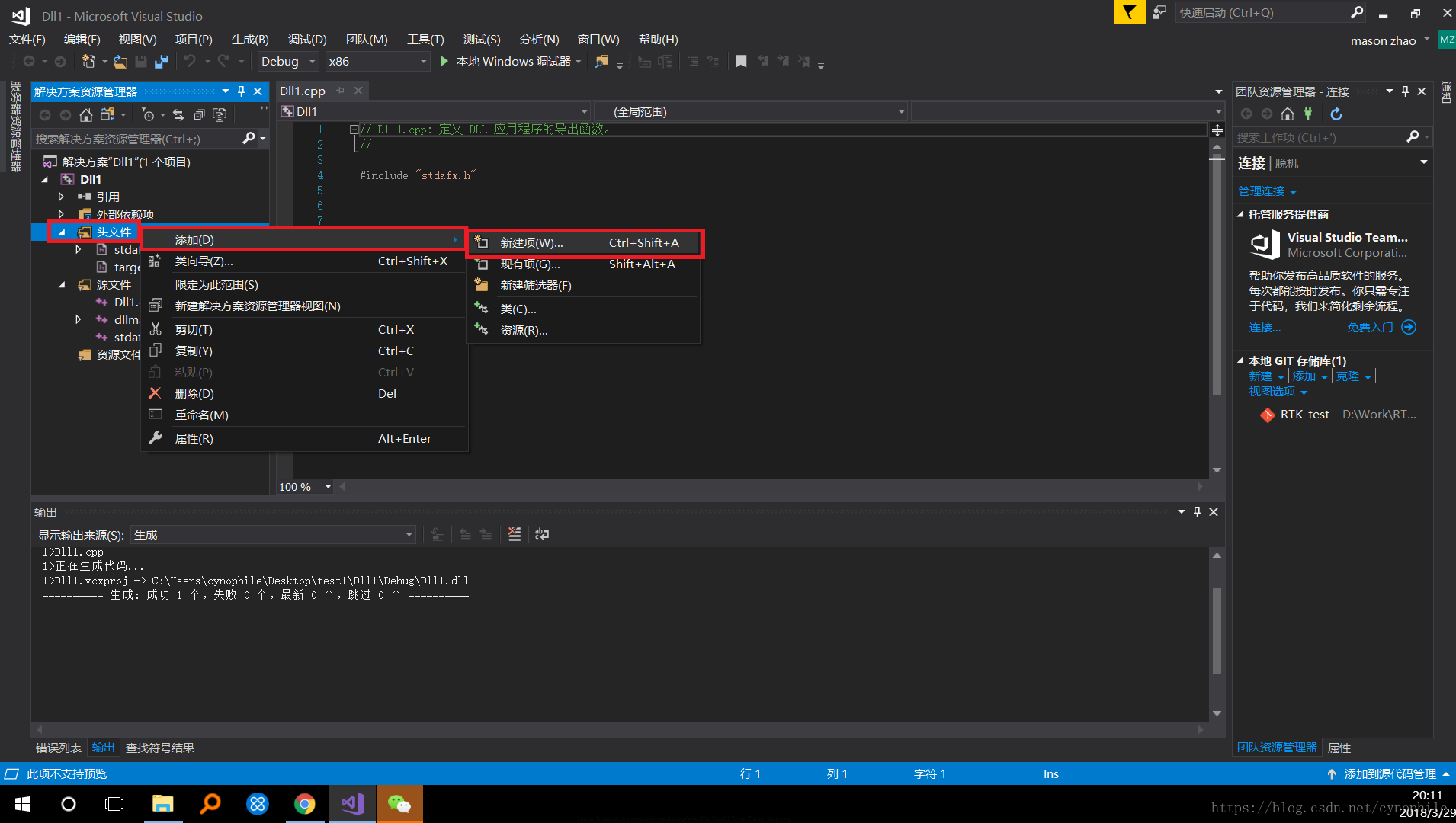Open WeChat from the taskbar
Viewport: 1456px width, 823px height.
(399, 803)
